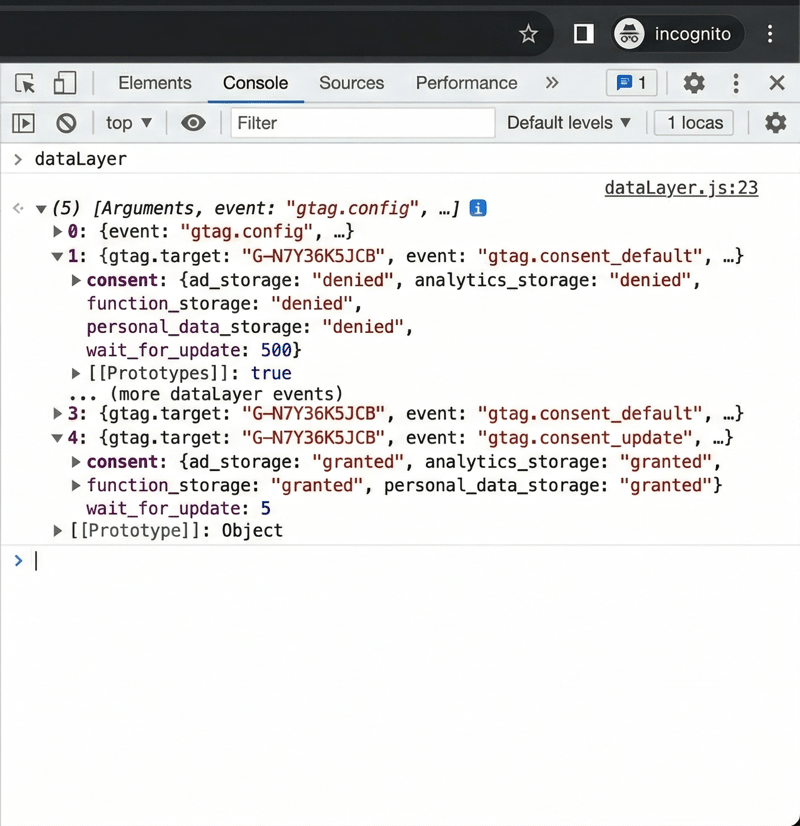Open the DevTools kebab menu
Image resolution: width=800 pixels, height=826 pixels.
[x=736, y=83]
